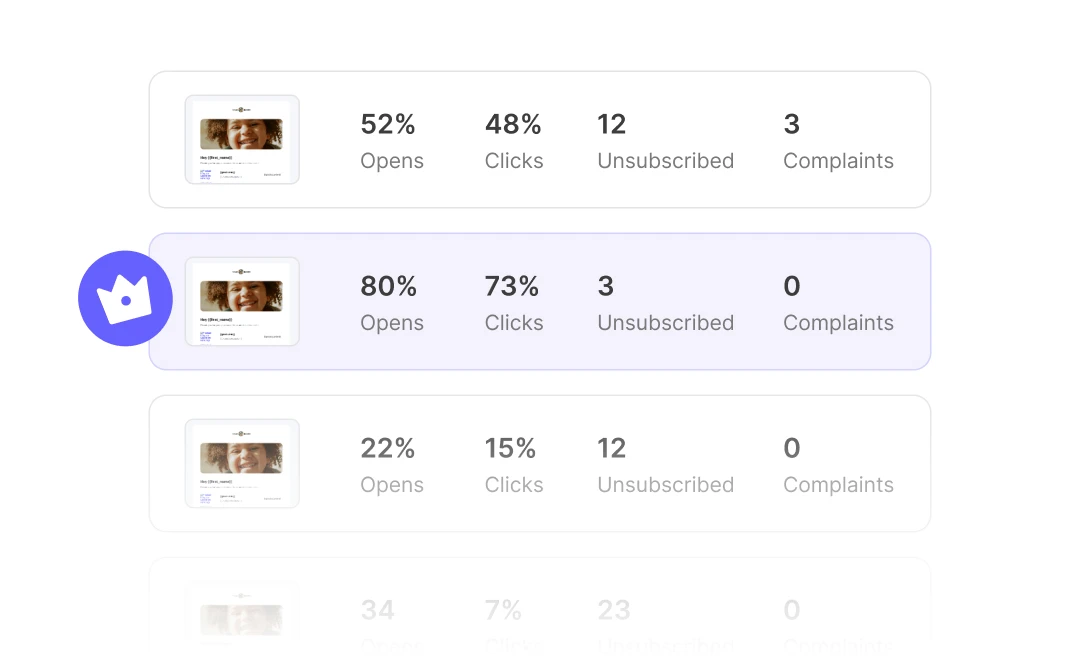The width and height of the screenshot is (1080, 660).
Task: Click the 3 Complaints figure
Action: coord(838,141)
